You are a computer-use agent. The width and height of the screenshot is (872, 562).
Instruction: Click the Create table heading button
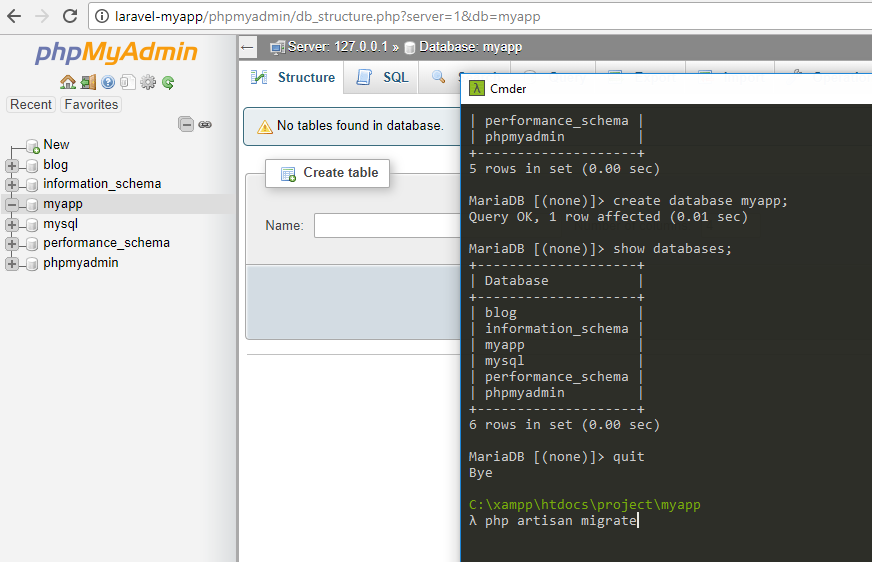pyautogui.click(x=328, y=173)
